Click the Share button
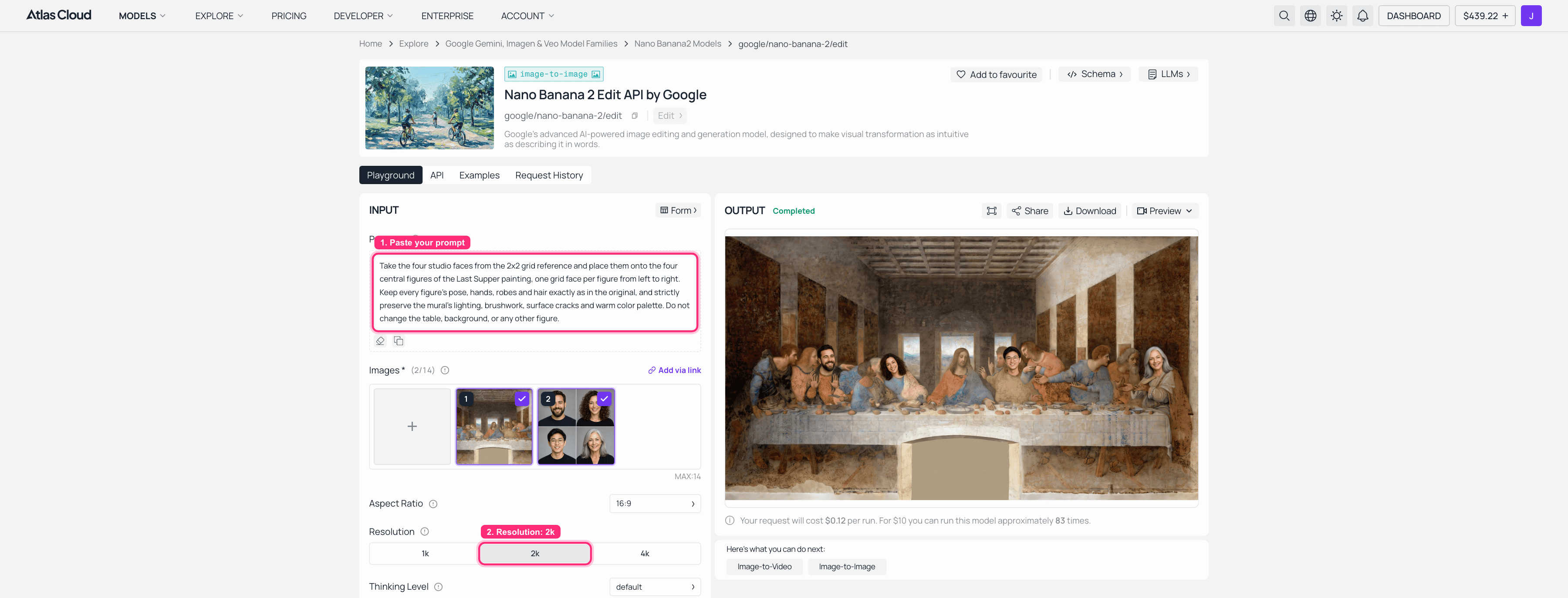 pos(1030,211)
